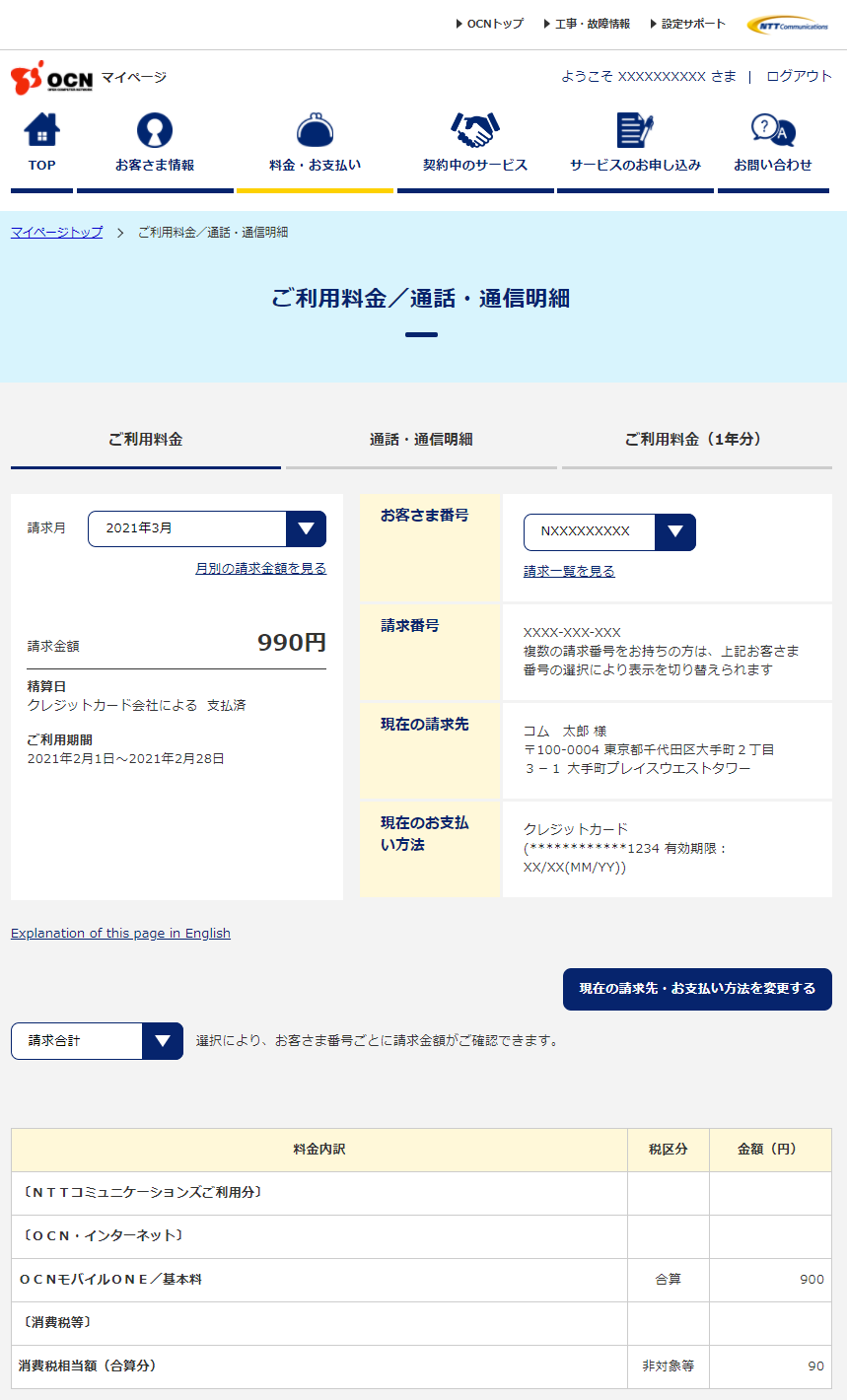Select the TOP navigation label
This screenshot has height=1400, width=847.
(x=41, y=165)
